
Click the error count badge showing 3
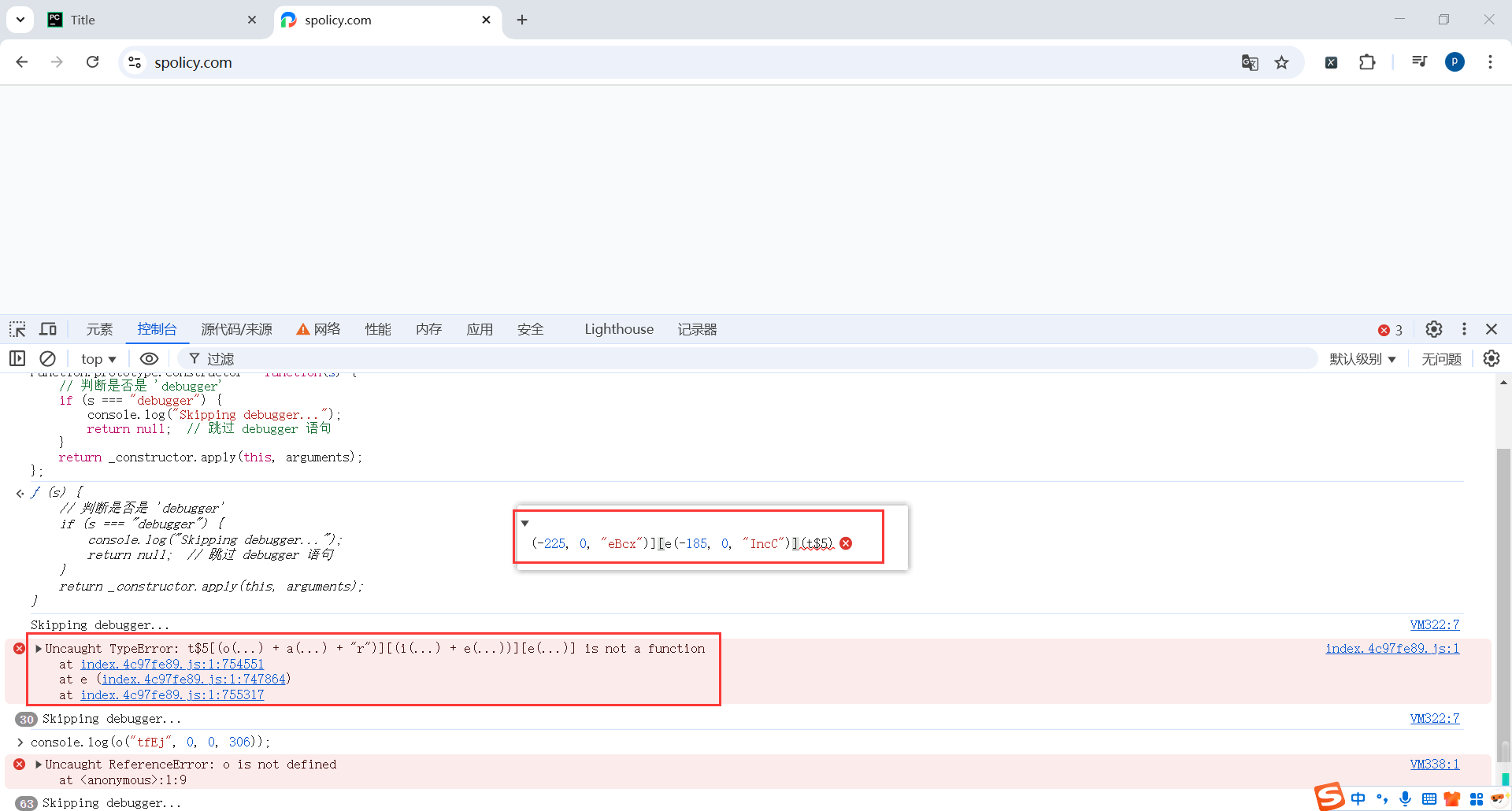coord(1391,330)
